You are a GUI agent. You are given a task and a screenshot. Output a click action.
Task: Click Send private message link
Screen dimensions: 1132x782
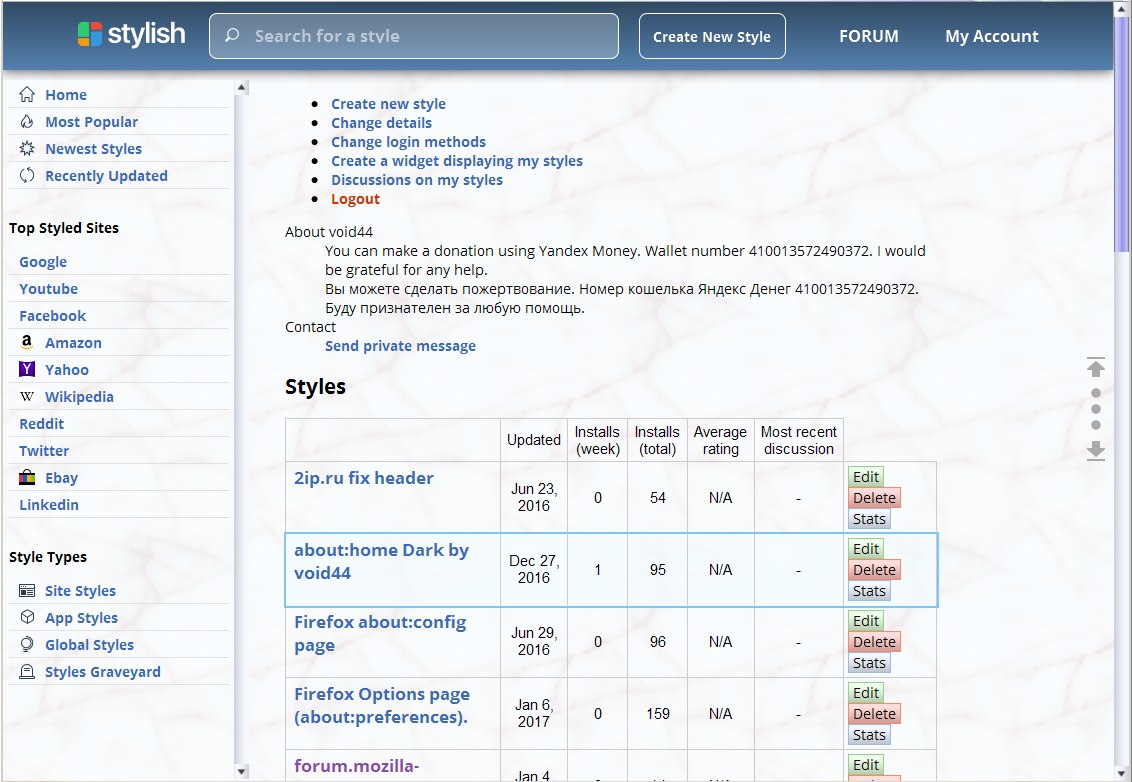[400, 346]
